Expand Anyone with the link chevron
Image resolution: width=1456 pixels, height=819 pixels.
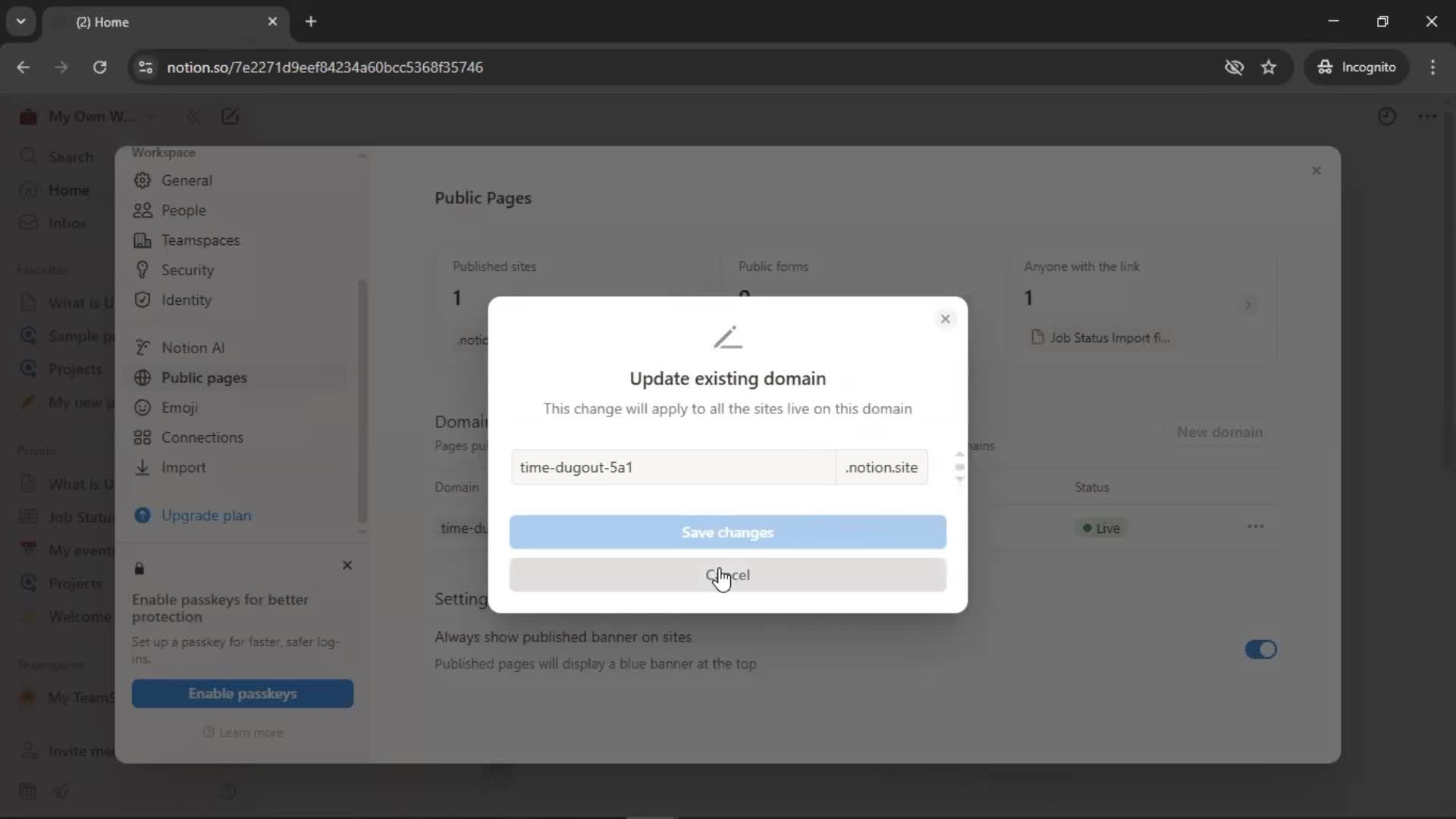point(1247,305)
